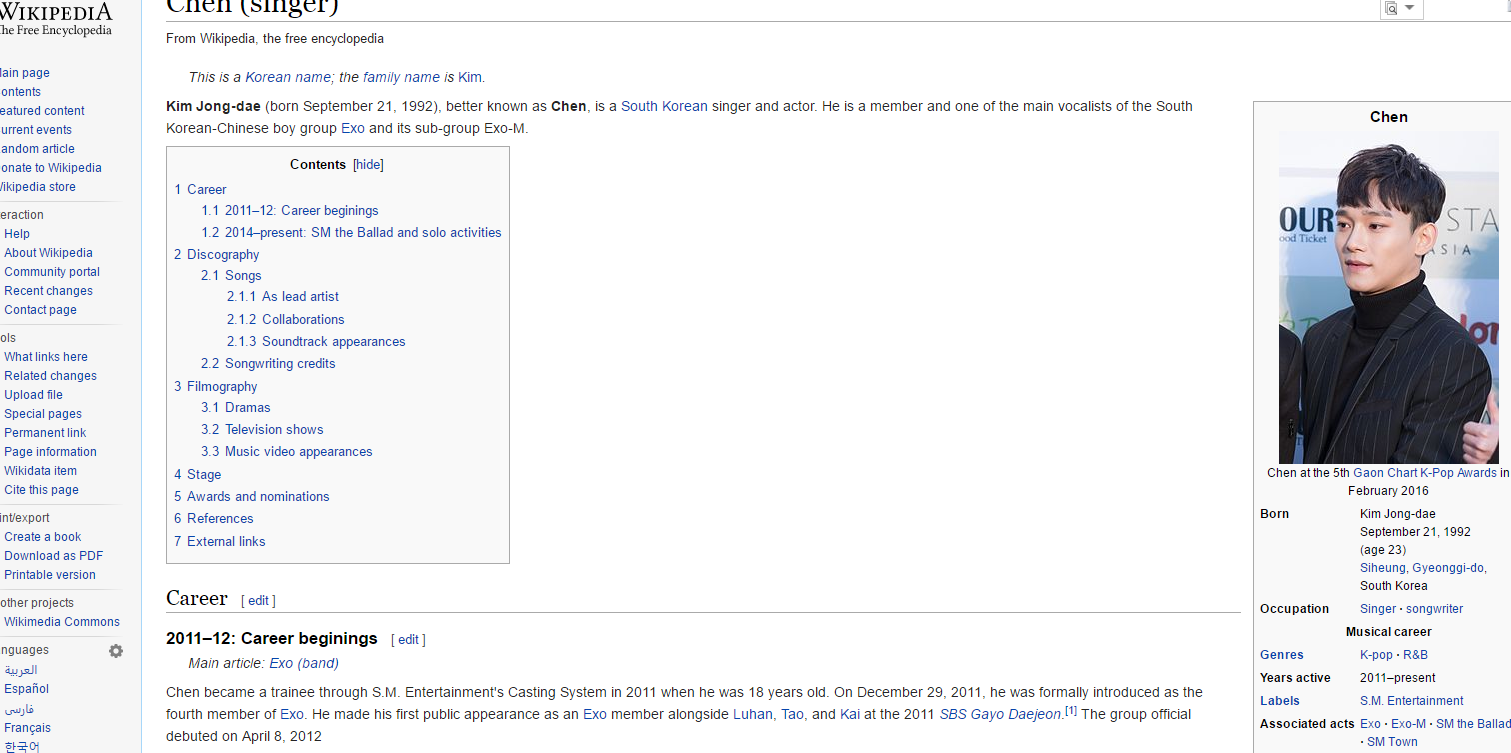
Task: Switch to the Español language version
Action: point(25,688)
